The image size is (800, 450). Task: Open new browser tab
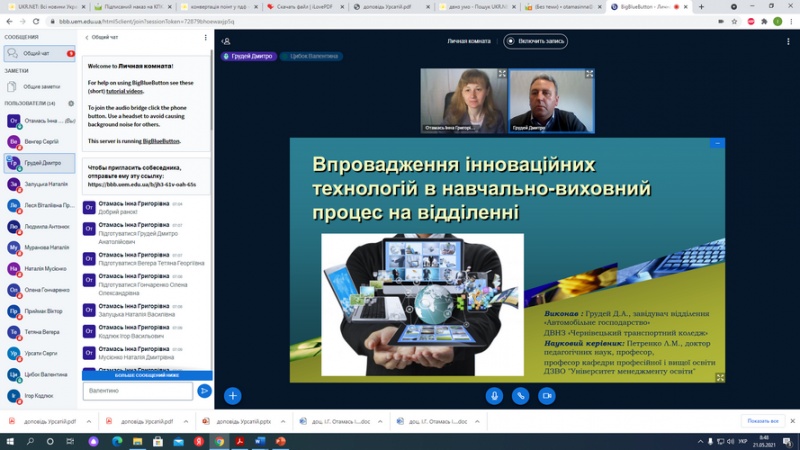[702, 7]
